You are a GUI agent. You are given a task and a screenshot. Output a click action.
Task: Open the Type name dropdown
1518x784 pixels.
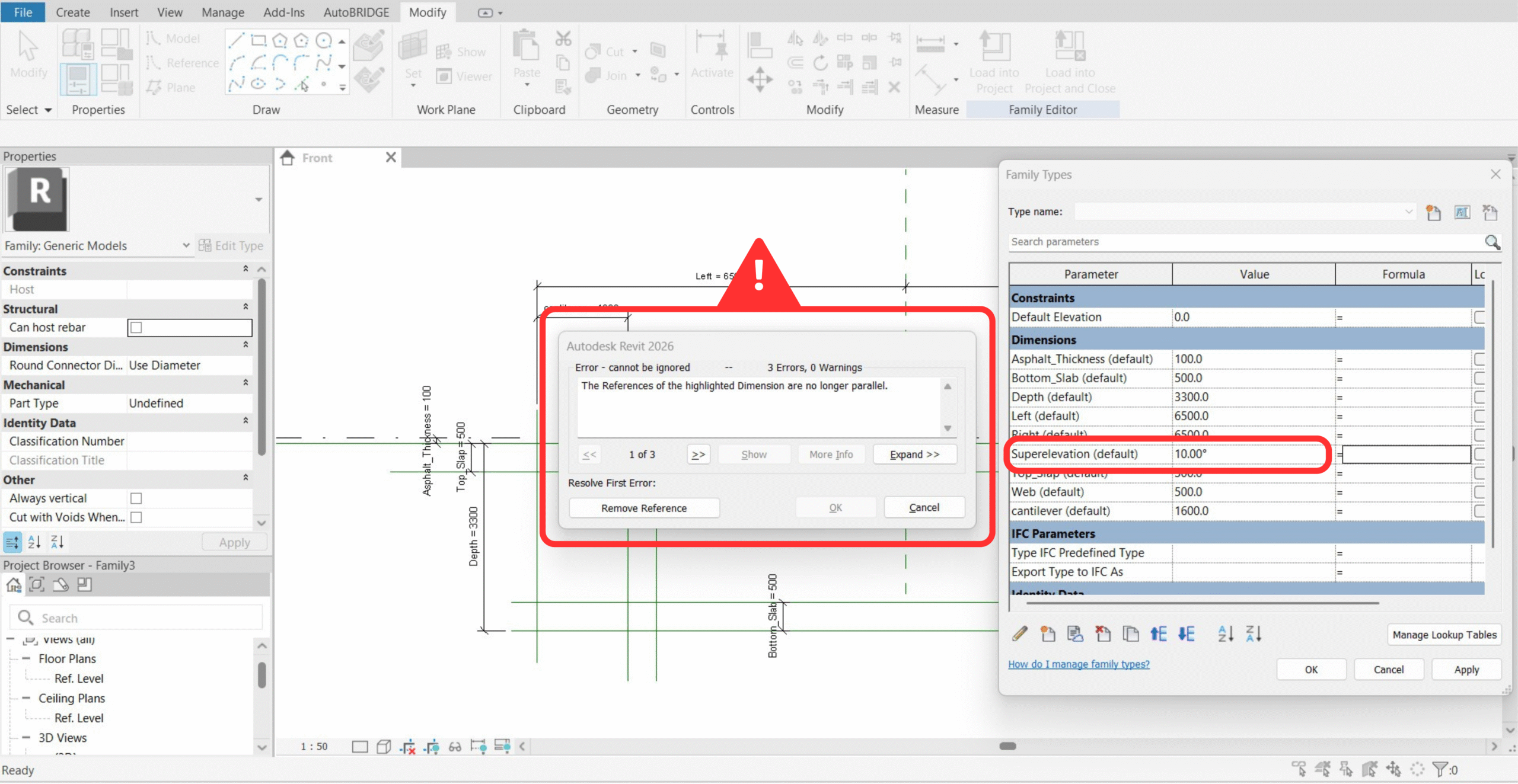(x=1408, y=212)
